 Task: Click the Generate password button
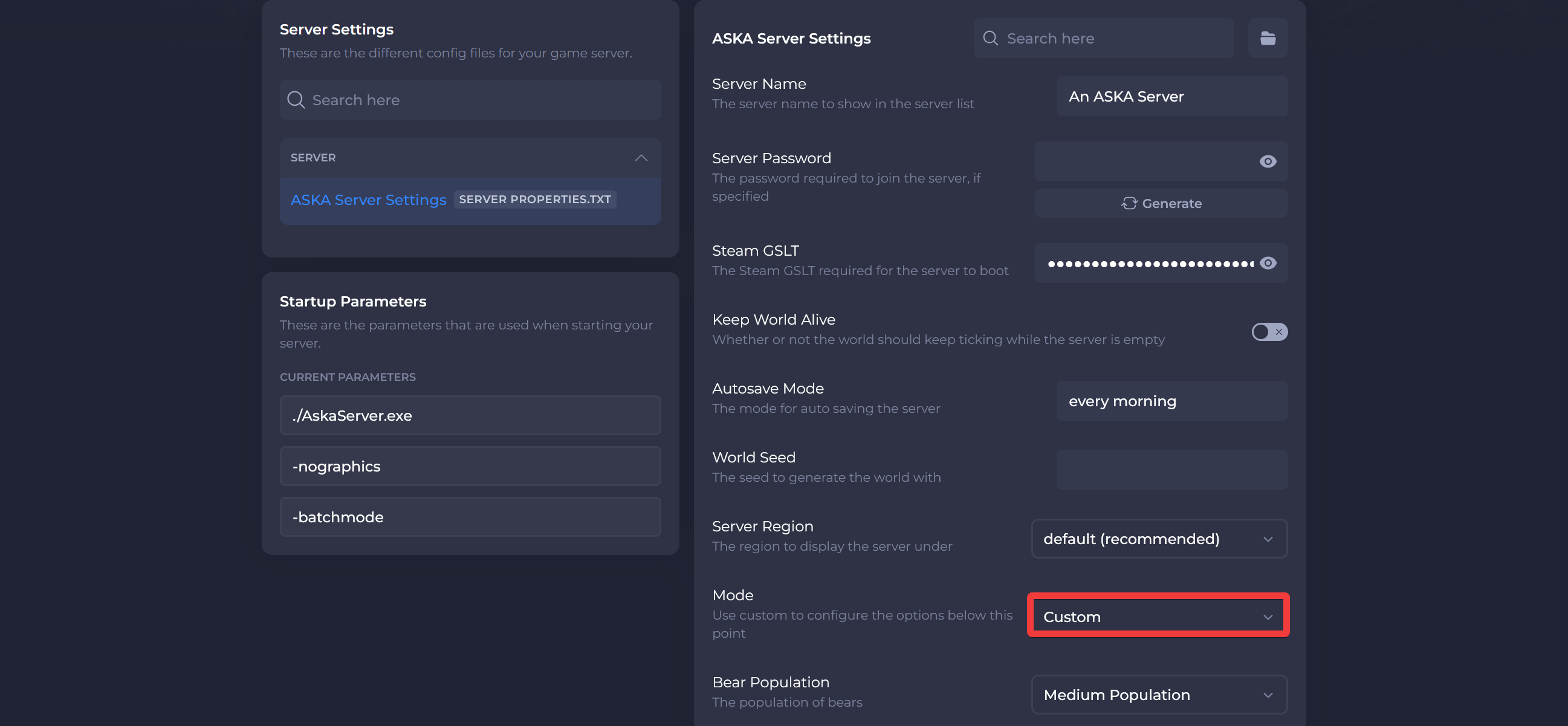click(x=1161, y=203)
